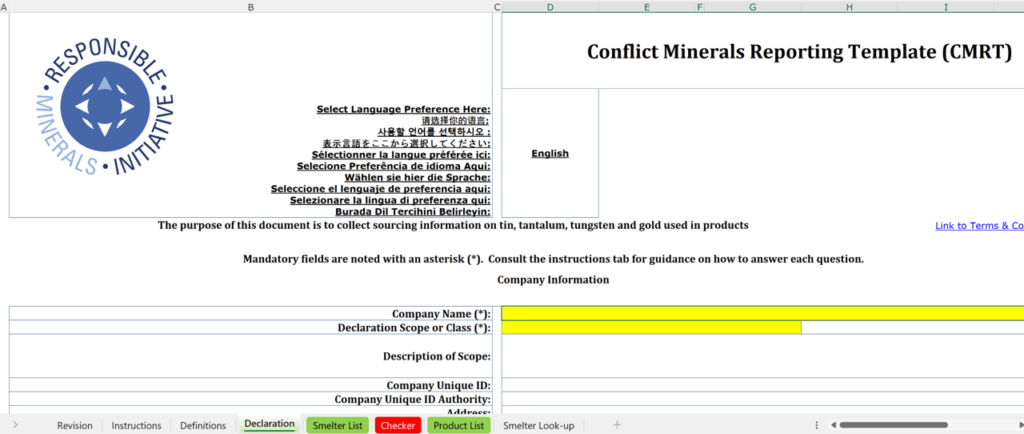Click the yellow Company Name input cell
Viewport: 1024px width, 434px height.
point(763,313)
